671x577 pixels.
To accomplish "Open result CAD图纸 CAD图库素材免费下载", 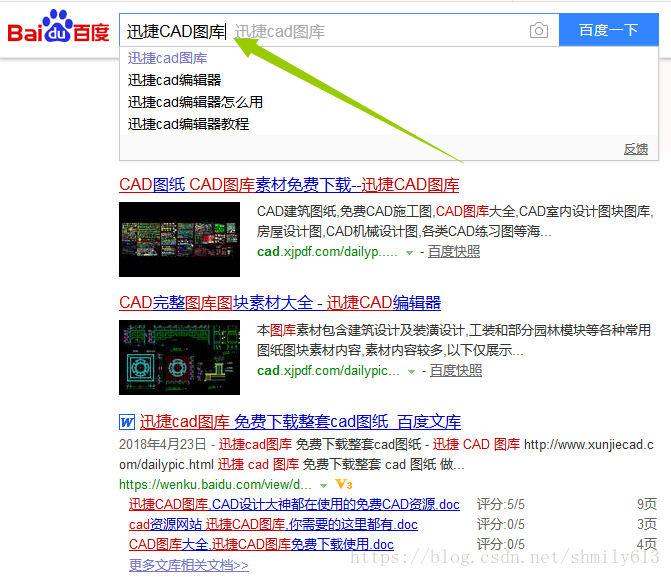I will [x=289, y=185].
